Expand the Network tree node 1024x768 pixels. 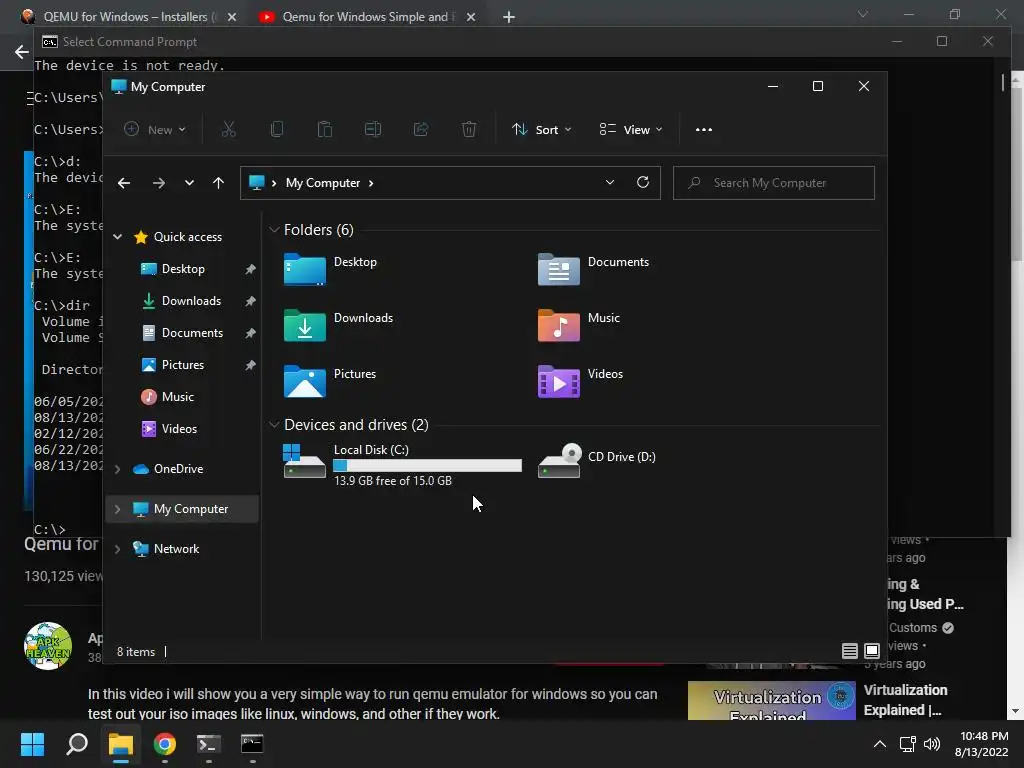[x=118, y=549]
